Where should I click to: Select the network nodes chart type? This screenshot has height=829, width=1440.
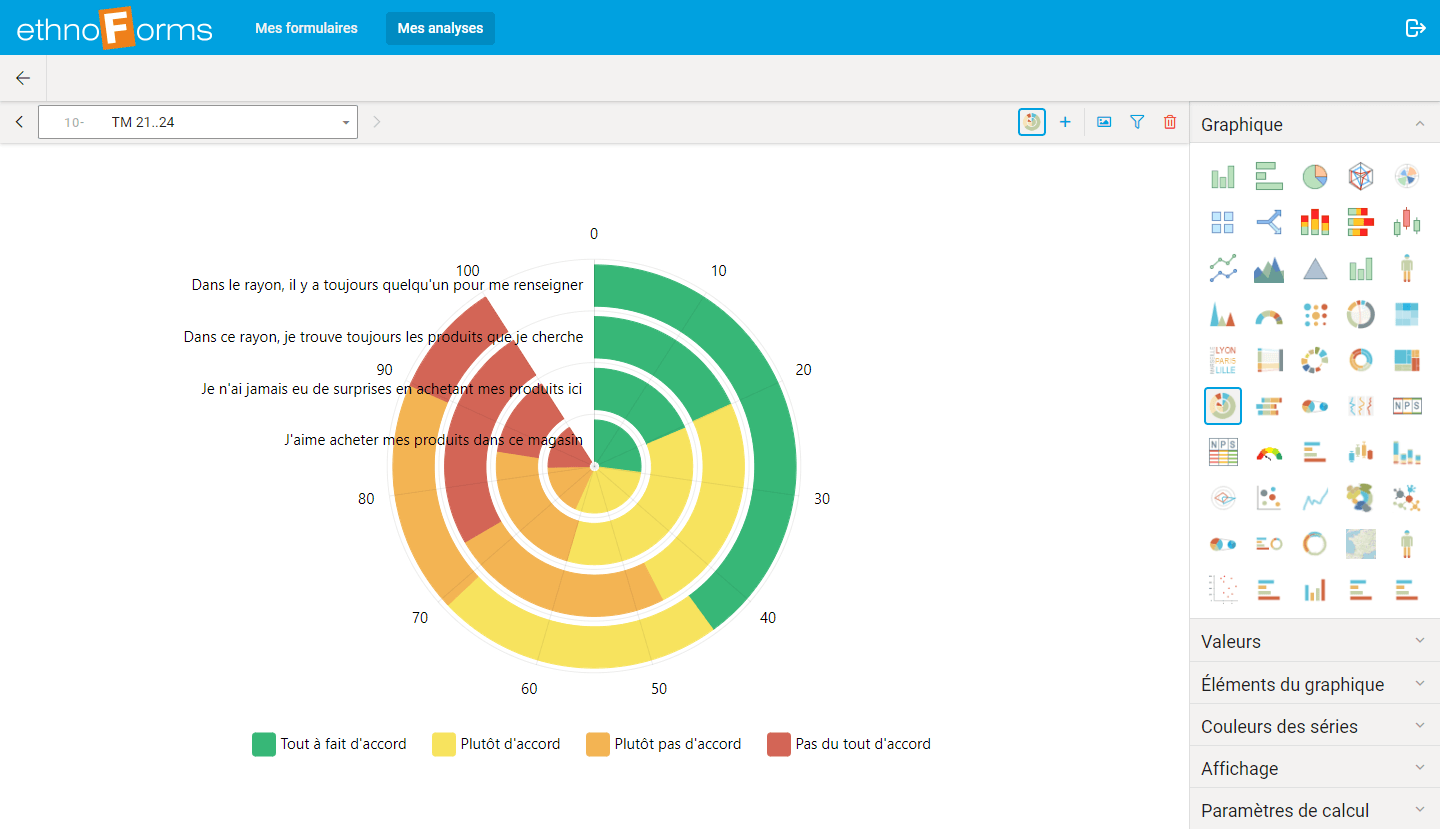pyautogui.click(x=1407, y=498)
